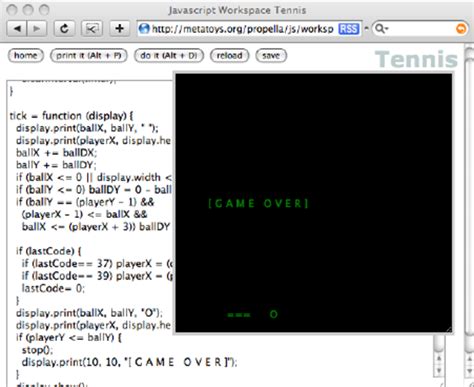Click the resize grip of the game display

pos(448,329)
